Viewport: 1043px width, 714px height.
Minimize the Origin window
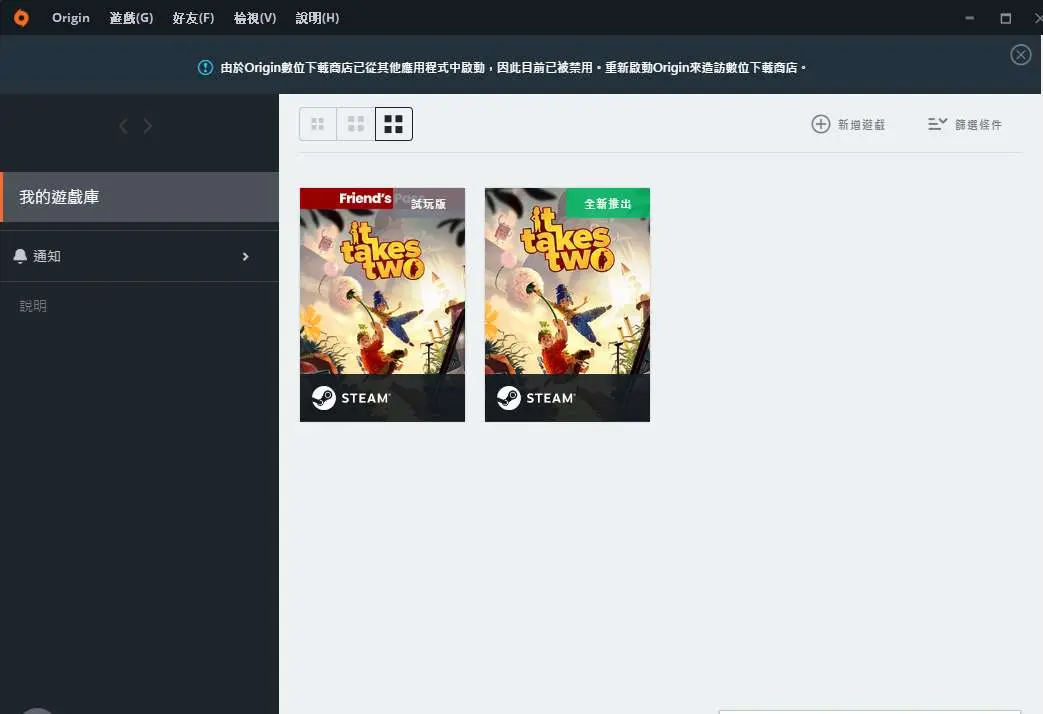coord(970,18)
